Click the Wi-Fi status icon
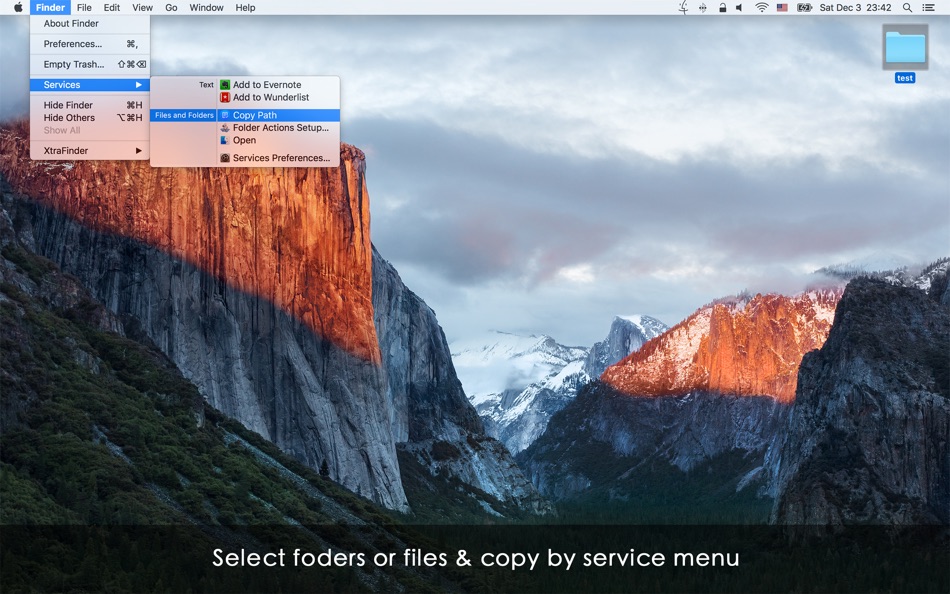 pos(762,7)
